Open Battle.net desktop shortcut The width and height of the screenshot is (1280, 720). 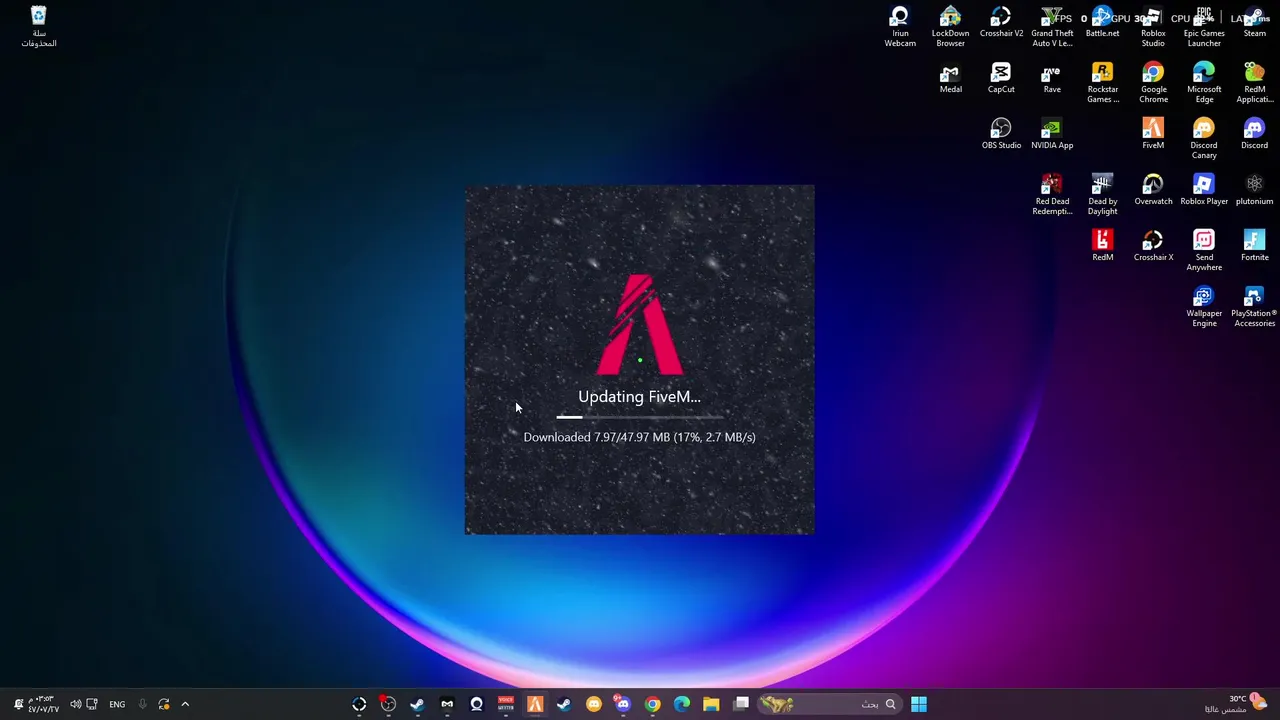pyautogui.click(x=1102, y=23)
